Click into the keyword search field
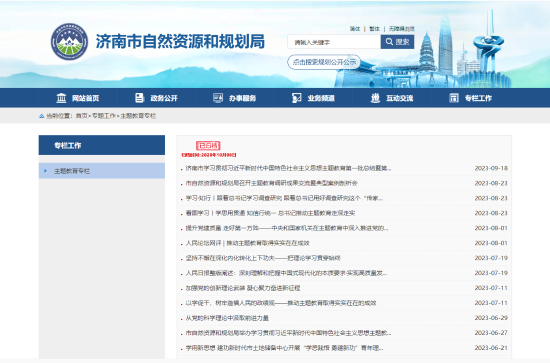The height and width of the screenshot is (363, 550). click(334, 42)
